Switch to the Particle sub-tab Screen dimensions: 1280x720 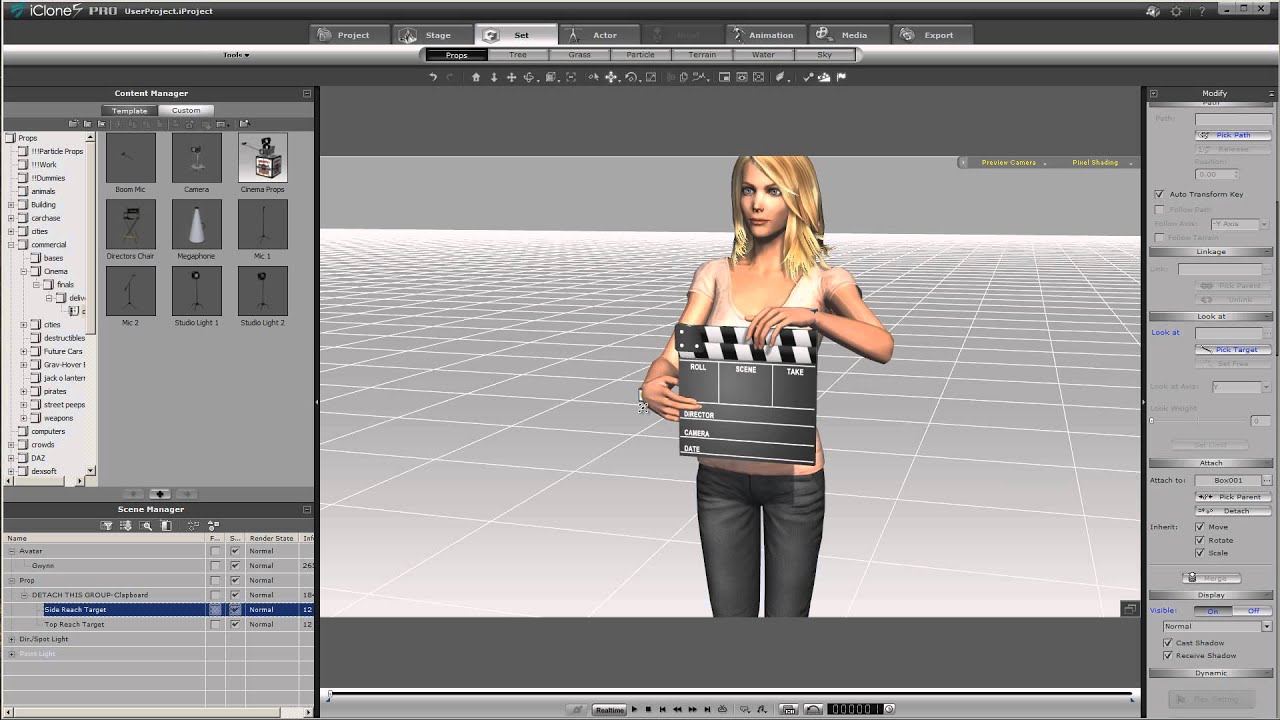pyautogui.click(x=641, y=55)
